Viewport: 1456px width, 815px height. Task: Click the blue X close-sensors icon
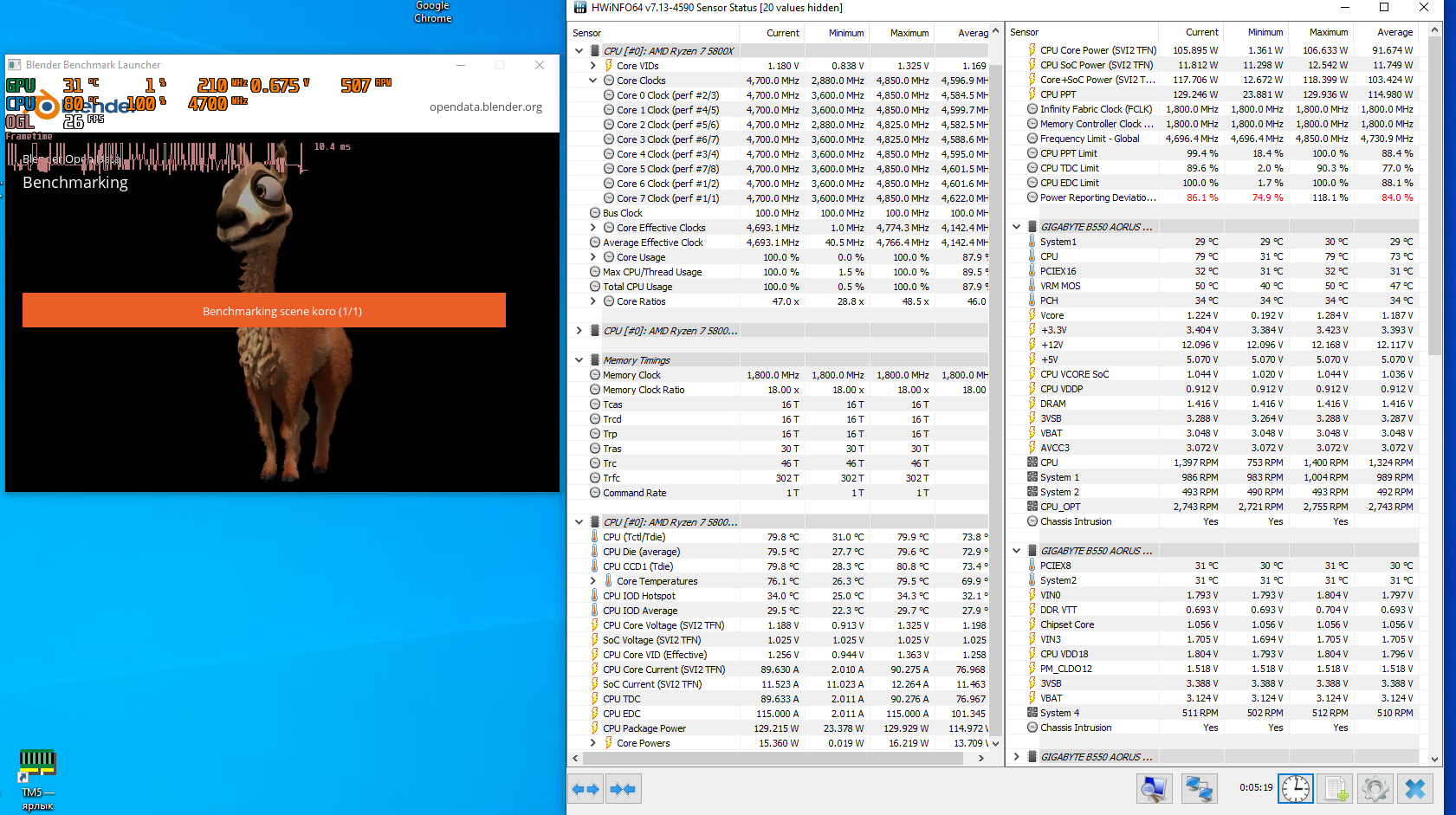tap(1415, 789)
